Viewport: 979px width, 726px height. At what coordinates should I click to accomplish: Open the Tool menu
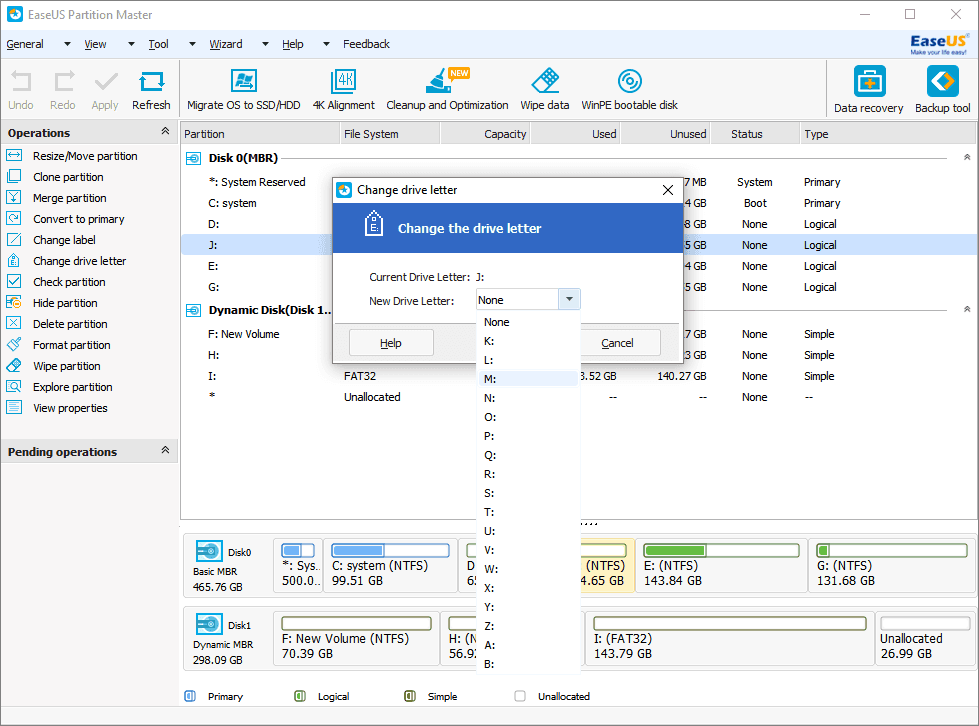point(159,44)
